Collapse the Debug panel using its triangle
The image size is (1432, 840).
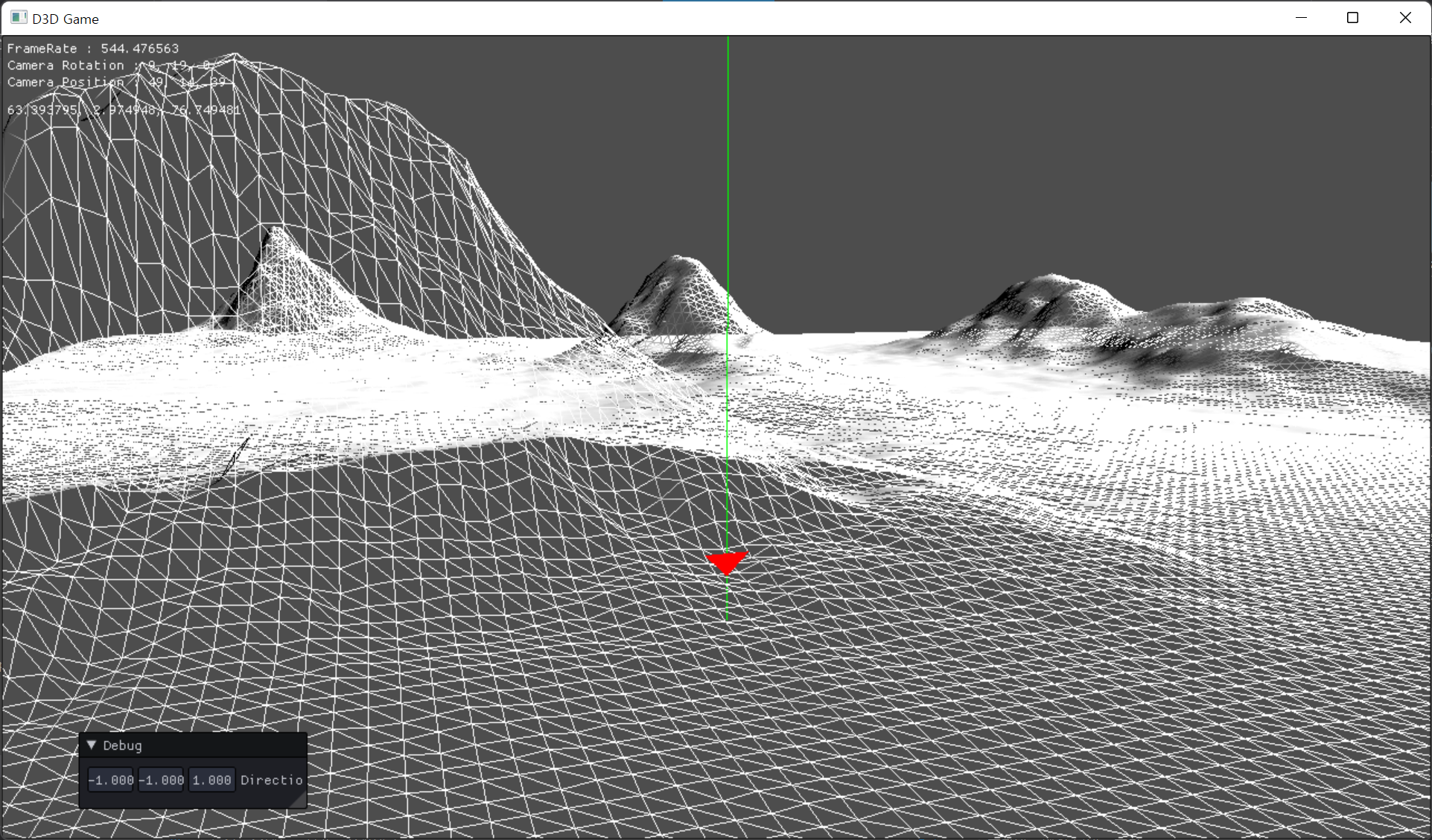pyautogui.click(x=92, y=745)
